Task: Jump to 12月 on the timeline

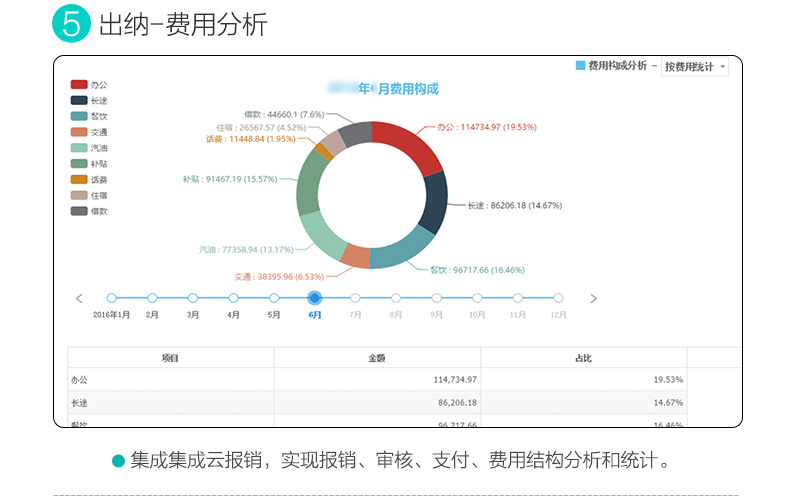Action: [x=558, y=298]
